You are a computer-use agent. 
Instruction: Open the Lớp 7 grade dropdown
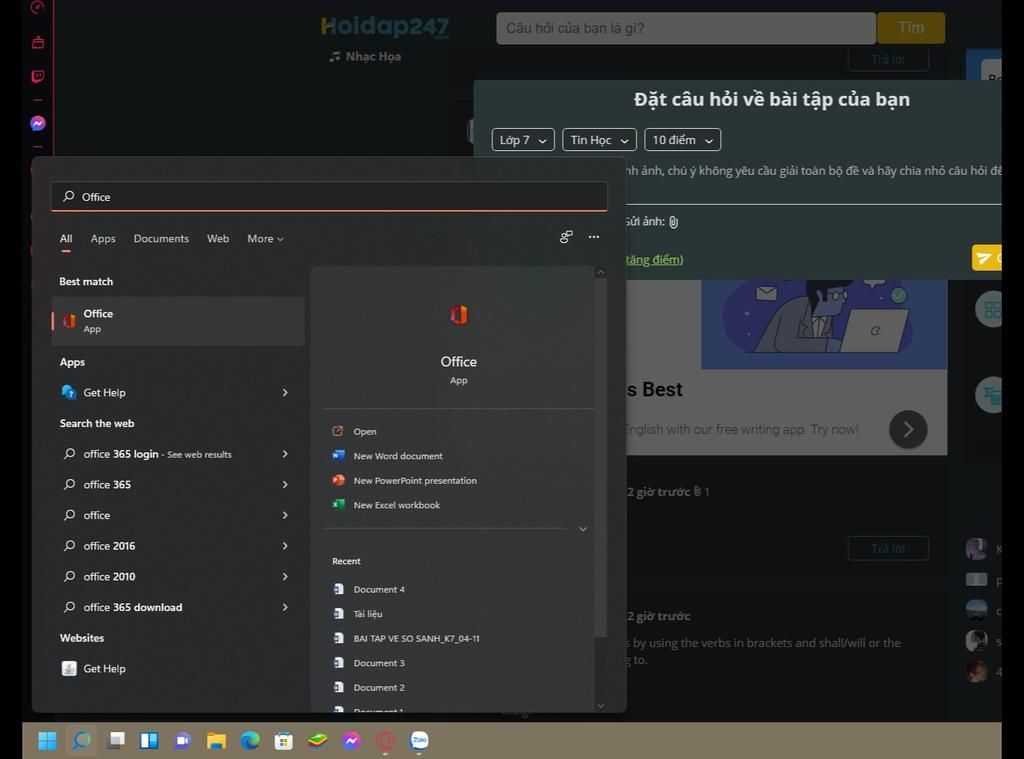pos(523,140)
